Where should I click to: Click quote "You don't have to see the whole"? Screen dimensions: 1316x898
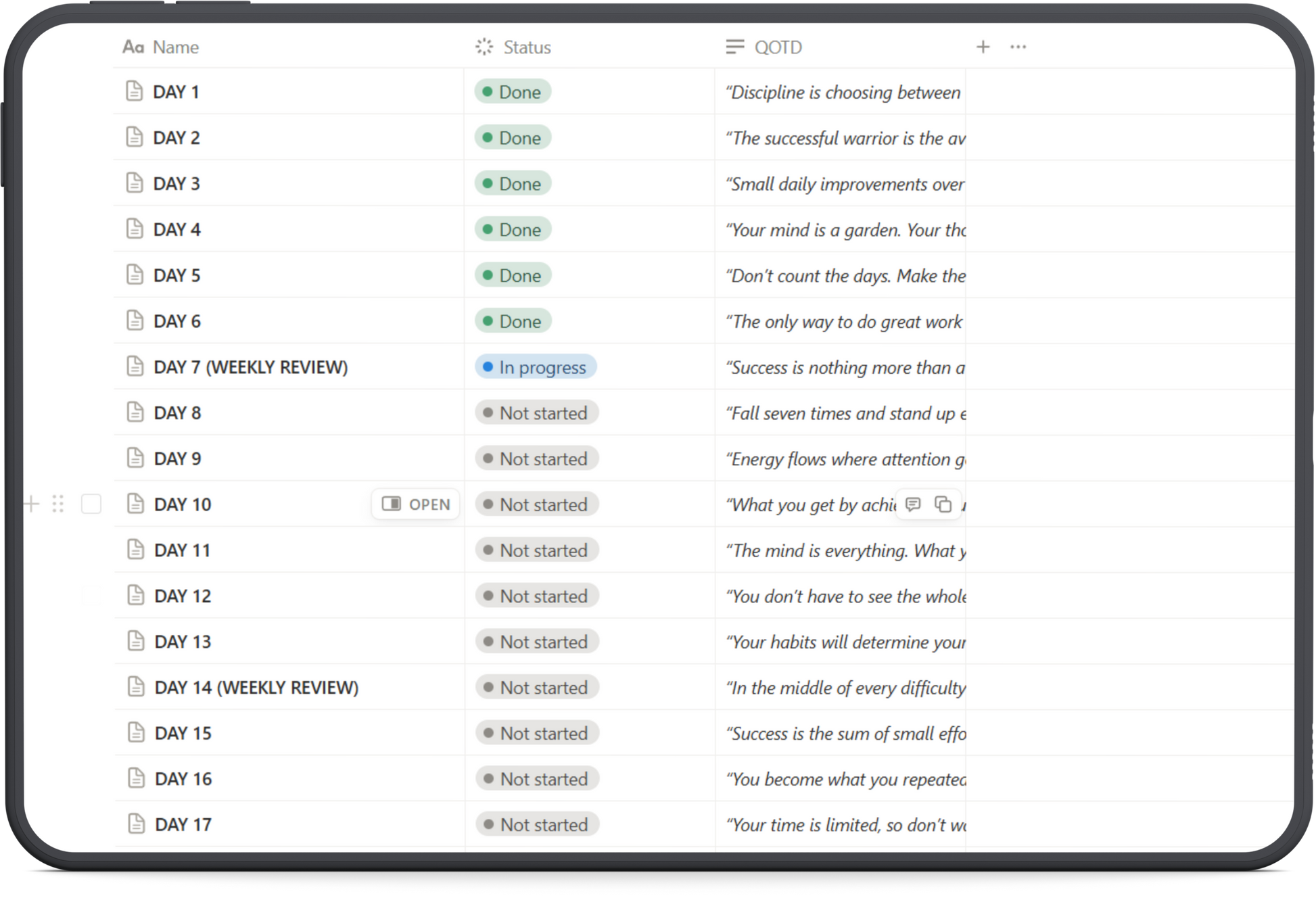tap(845, 596)
